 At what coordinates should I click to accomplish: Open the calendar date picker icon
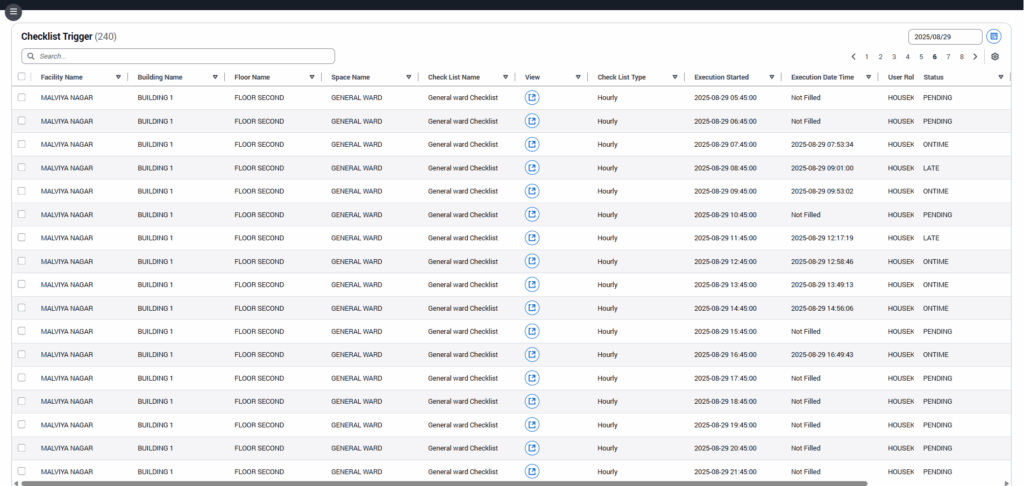pyautogui.click(x=993, y=37)
